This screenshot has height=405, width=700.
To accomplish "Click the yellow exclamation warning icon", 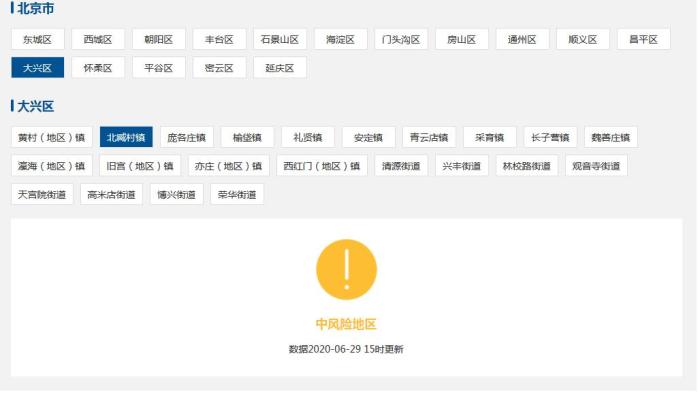I will [x=346, y=269].
